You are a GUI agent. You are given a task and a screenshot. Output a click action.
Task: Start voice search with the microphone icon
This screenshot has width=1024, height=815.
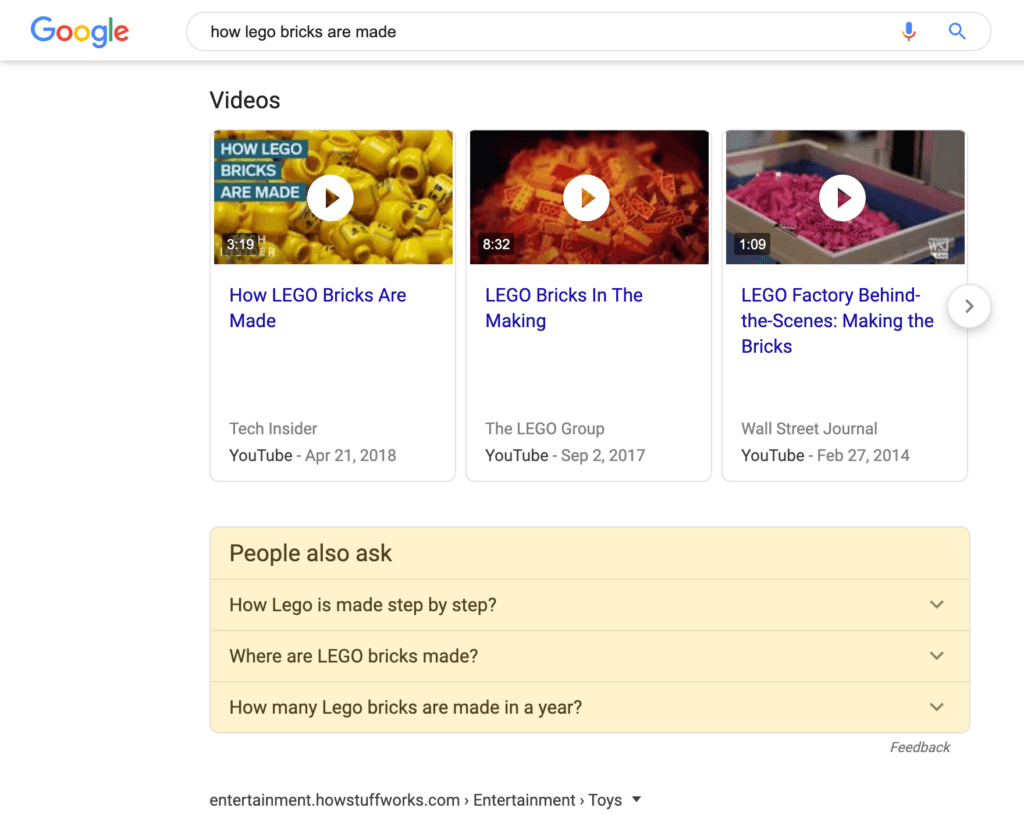tap(908, 31)
